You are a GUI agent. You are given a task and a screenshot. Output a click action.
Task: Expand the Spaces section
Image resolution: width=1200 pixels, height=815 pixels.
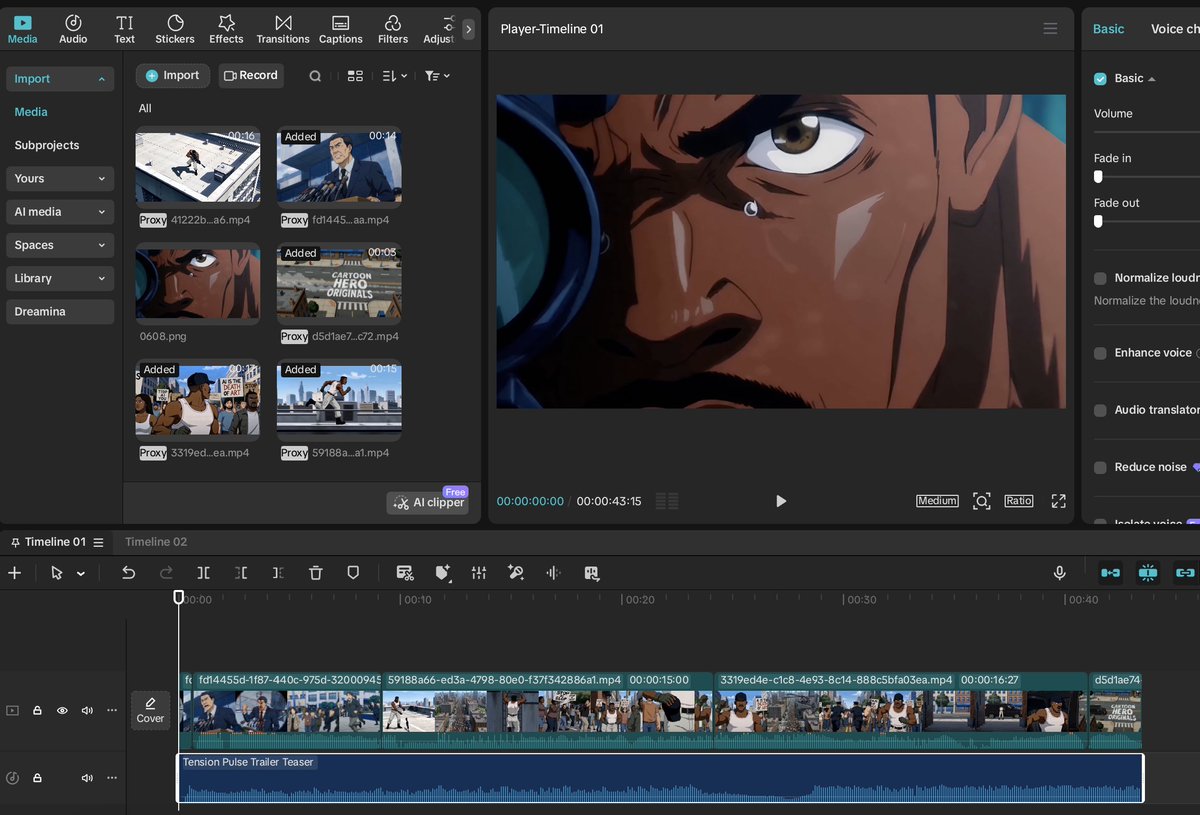(60, 245)
